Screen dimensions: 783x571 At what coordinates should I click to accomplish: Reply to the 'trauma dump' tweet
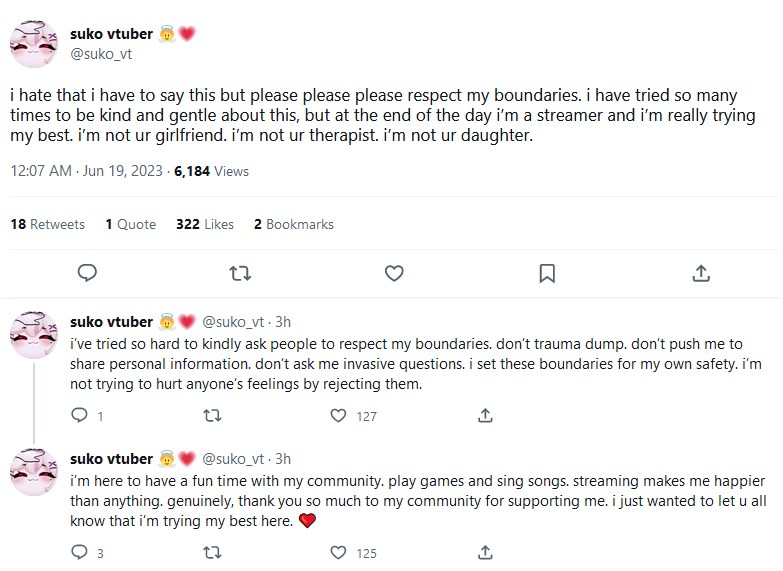pos(80,415)
